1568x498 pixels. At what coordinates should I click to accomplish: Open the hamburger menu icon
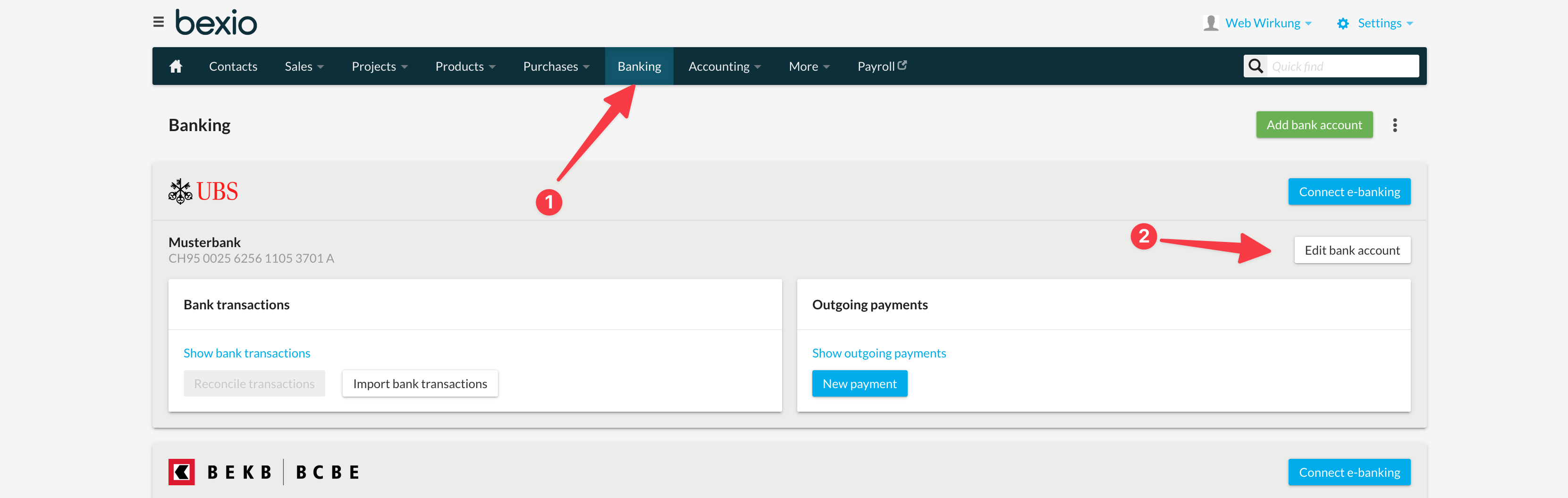click(158, 23)
